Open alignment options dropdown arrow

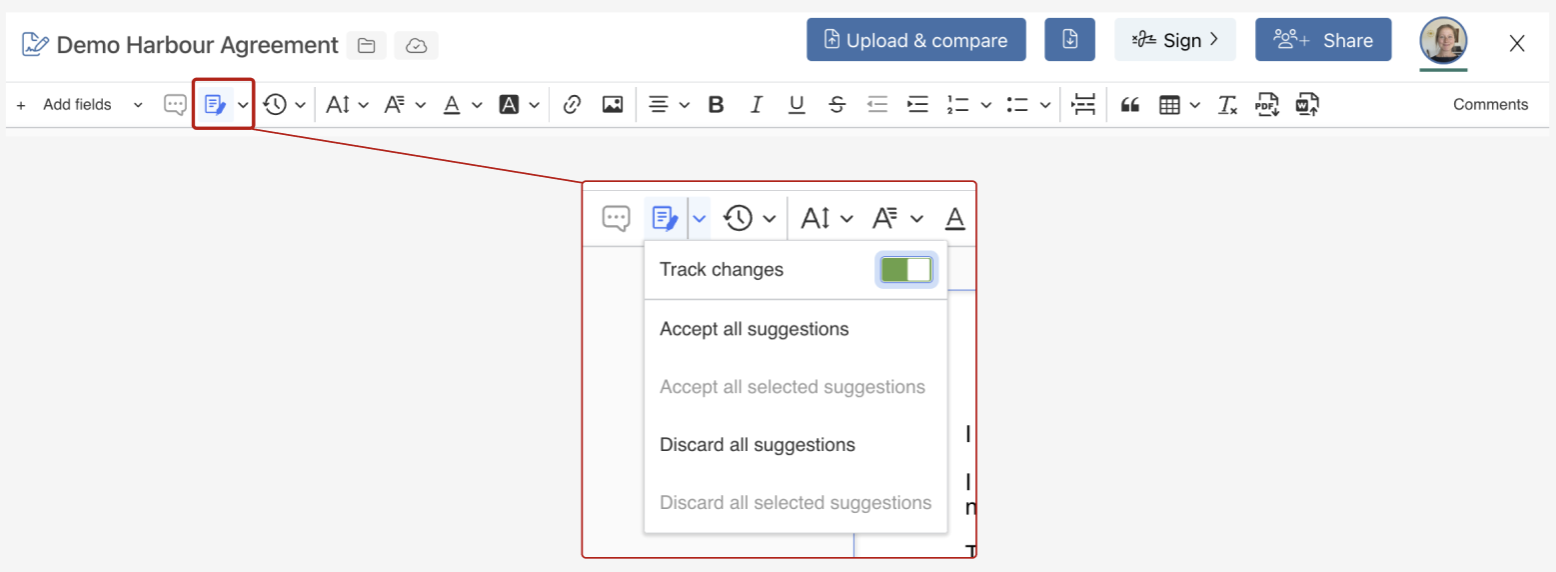click(684, 104)
